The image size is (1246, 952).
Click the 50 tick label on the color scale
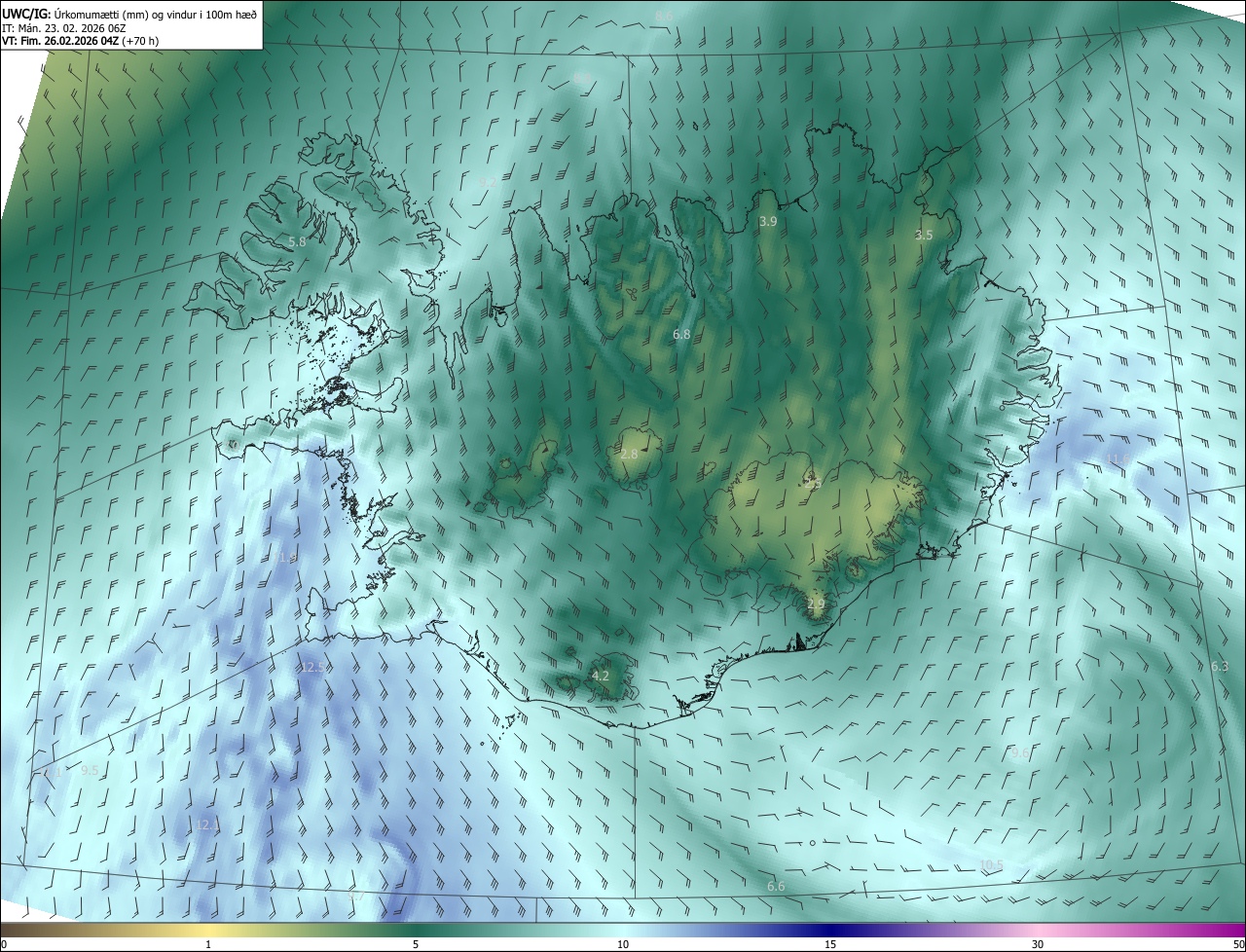click(x=1238, y=944)
